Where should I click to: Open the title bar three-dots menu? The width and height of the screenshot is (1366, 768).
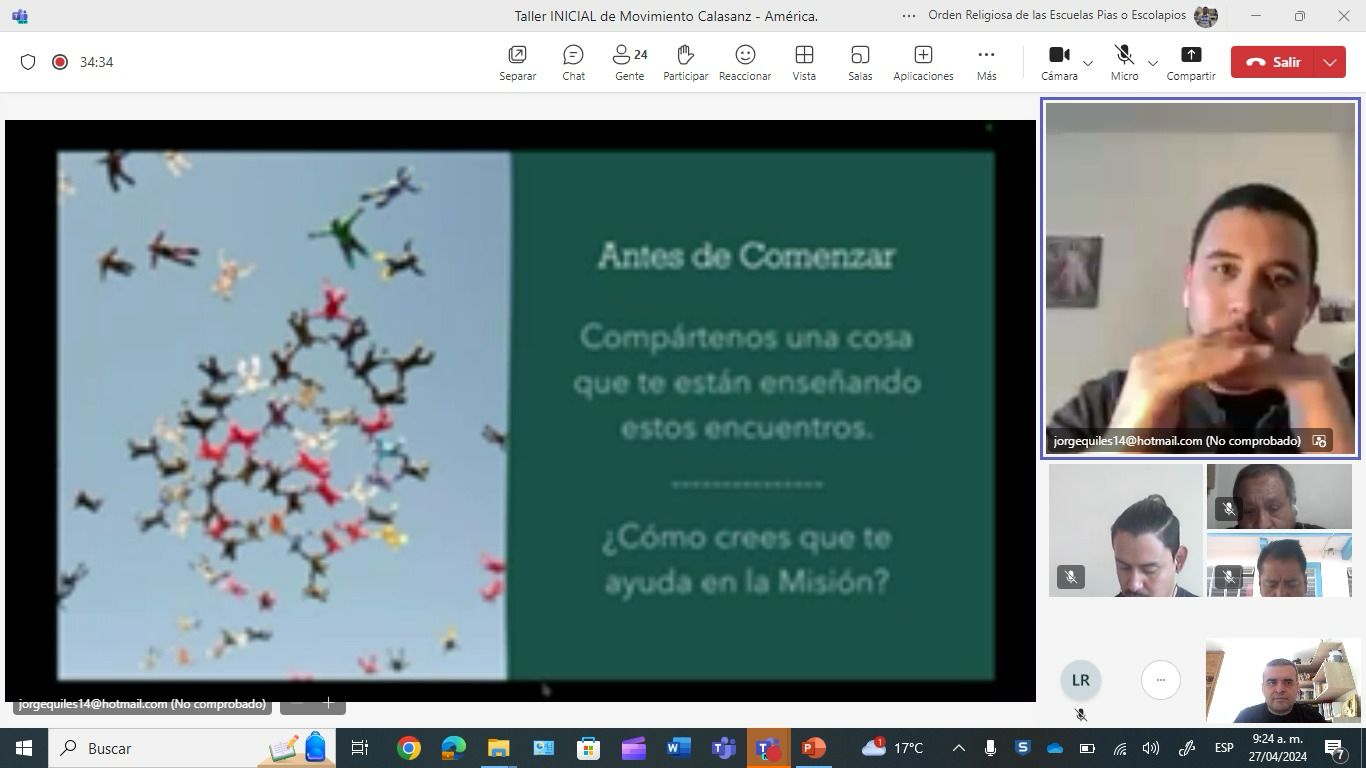pos(908,16)
